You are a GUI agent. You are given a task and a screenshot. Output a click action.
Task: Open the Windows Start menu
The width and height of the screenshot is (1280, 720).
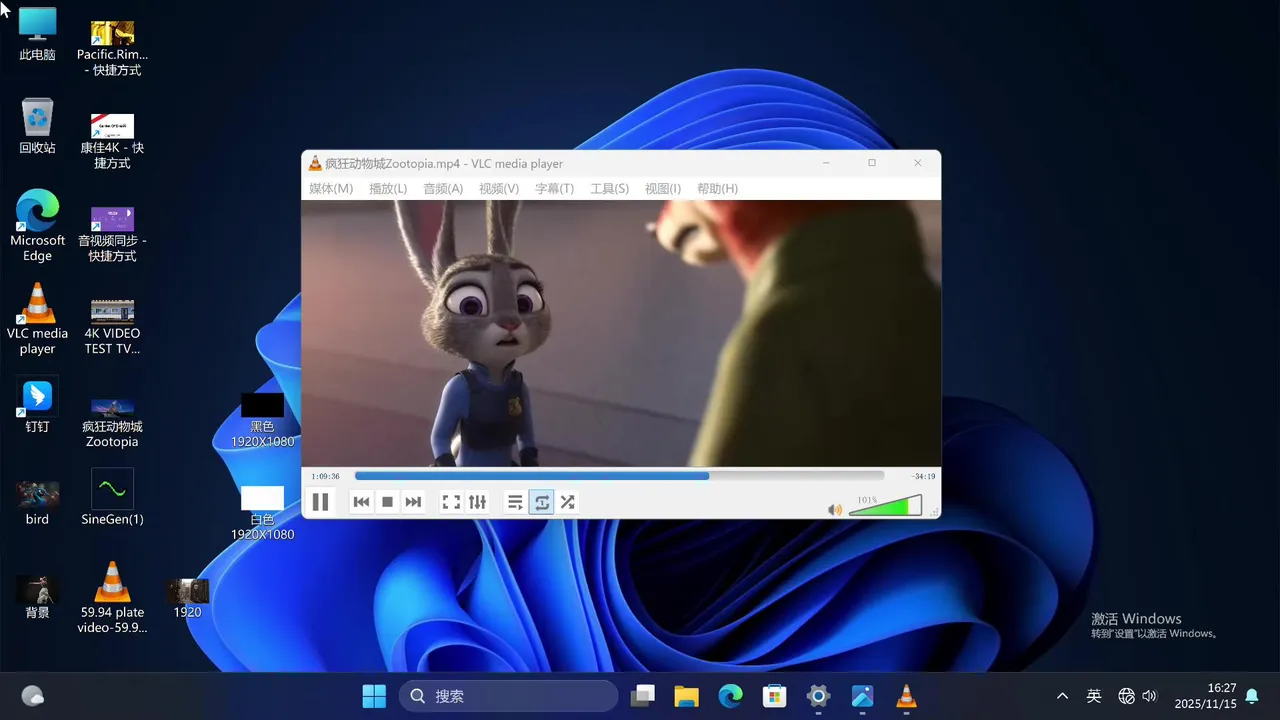click(x=374, y=696)
